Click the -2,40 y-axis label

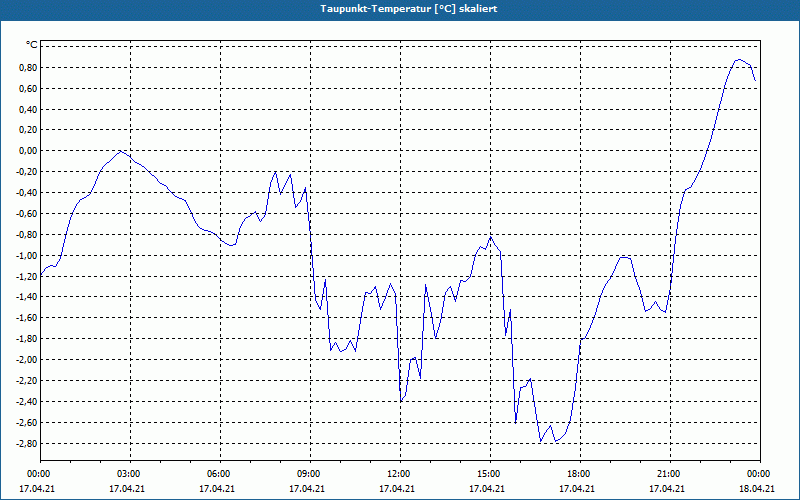click(x=27, y=402)
